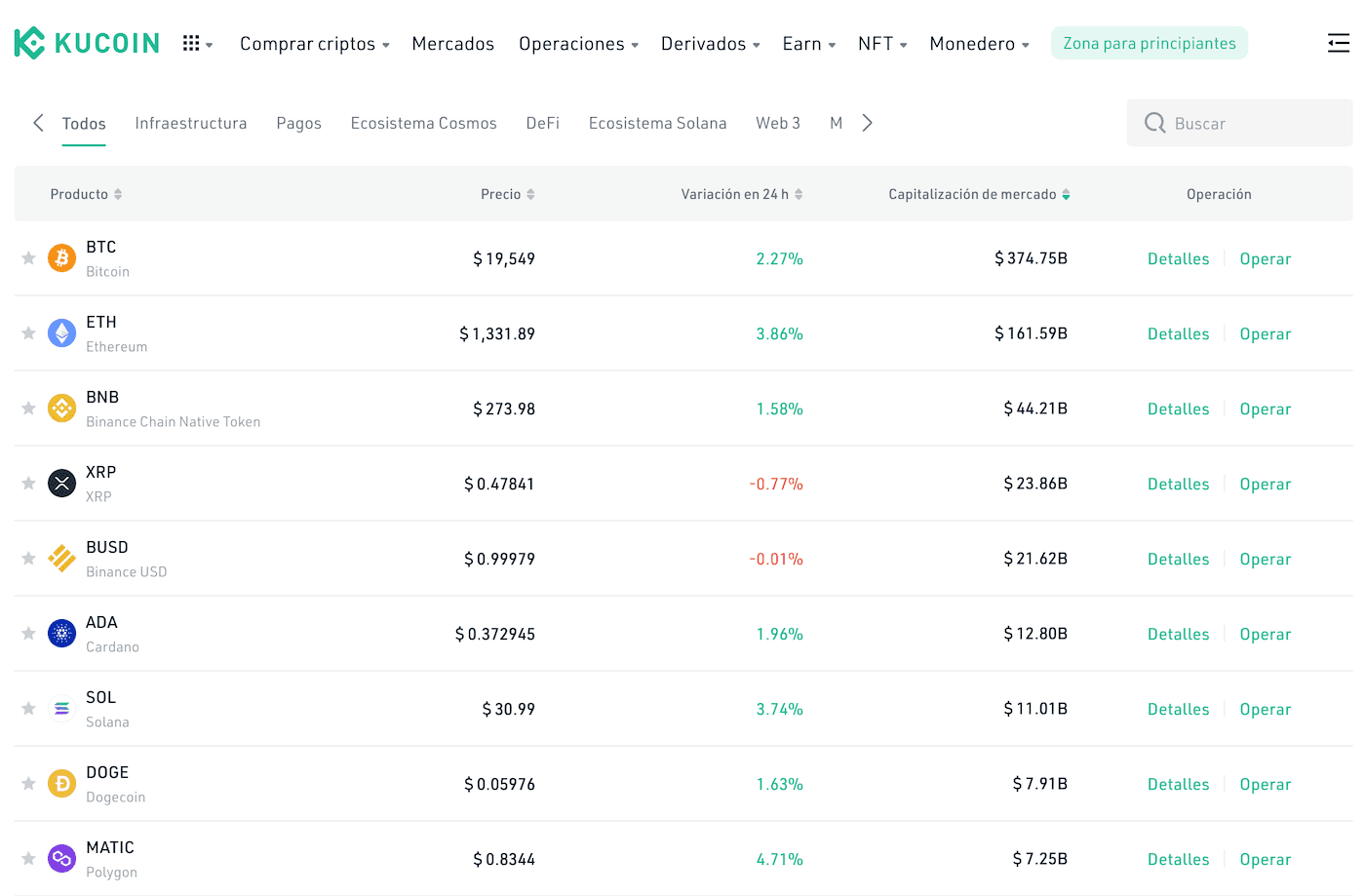This screenshot has width=1365, height=896.
Task: Open Detalles for MATIC
Action: (1179, 860)
